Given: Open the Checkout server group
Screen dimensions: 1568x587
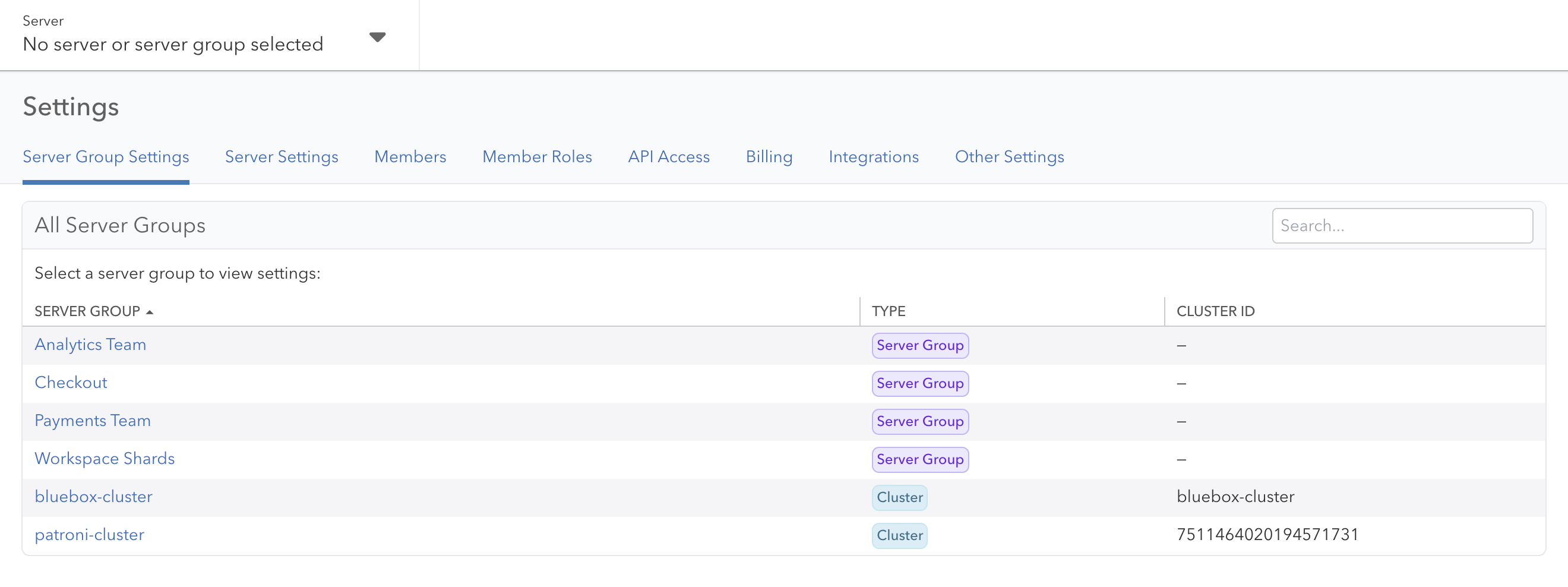Looking at the screenshot, I should point(71,383).
